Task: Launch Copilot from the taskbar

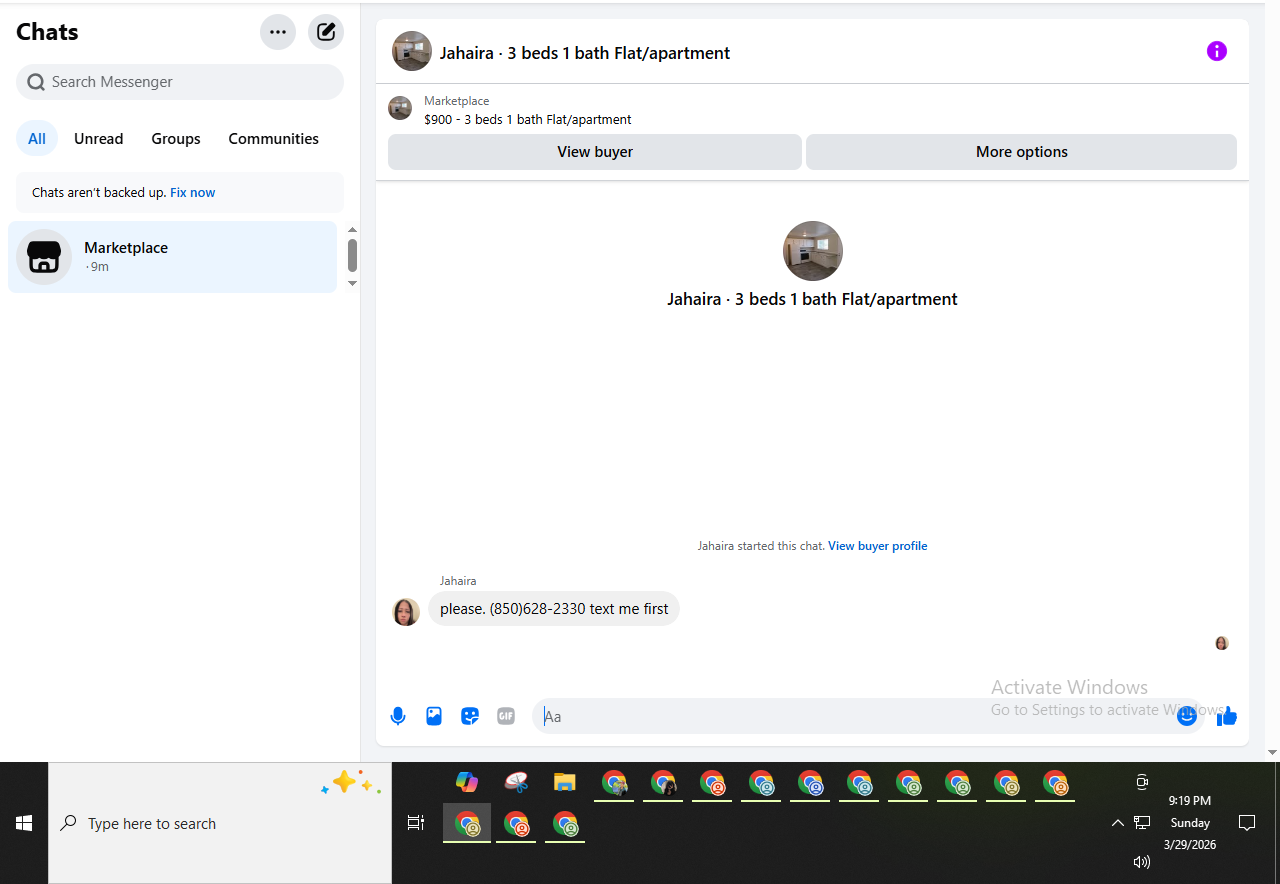Action: (x=467, y=782)
